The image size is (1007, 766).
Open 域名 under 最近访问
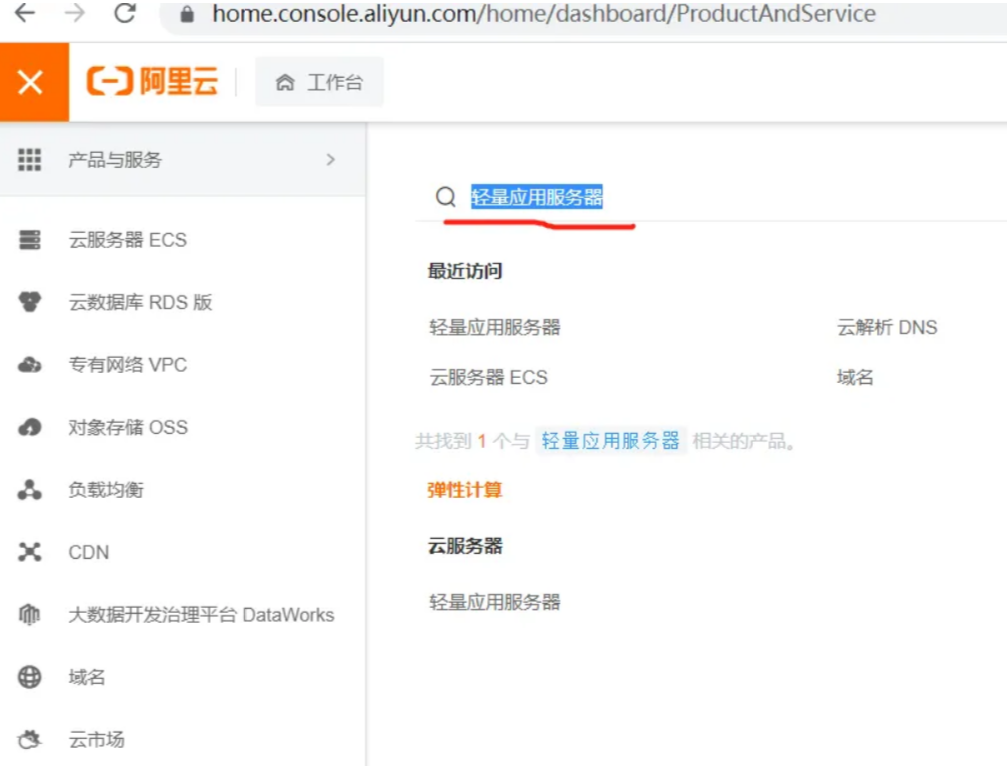pyautogui.click(x=855, y=377)
